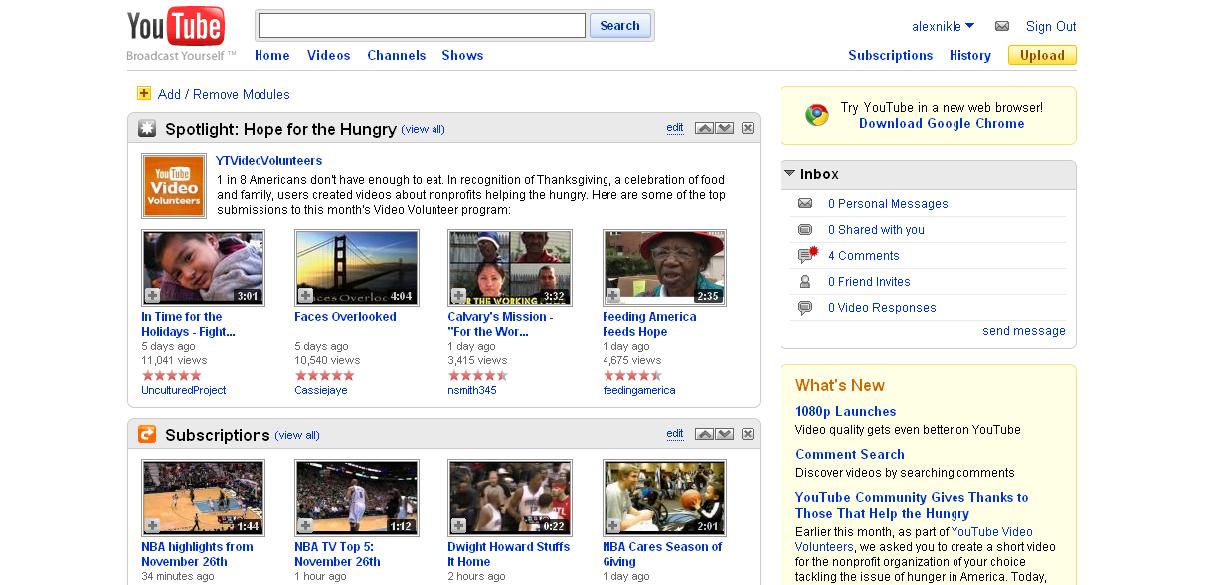Open nsmith345 channel link
This screenshot has width=1215, height=585.
coord(472,390)
